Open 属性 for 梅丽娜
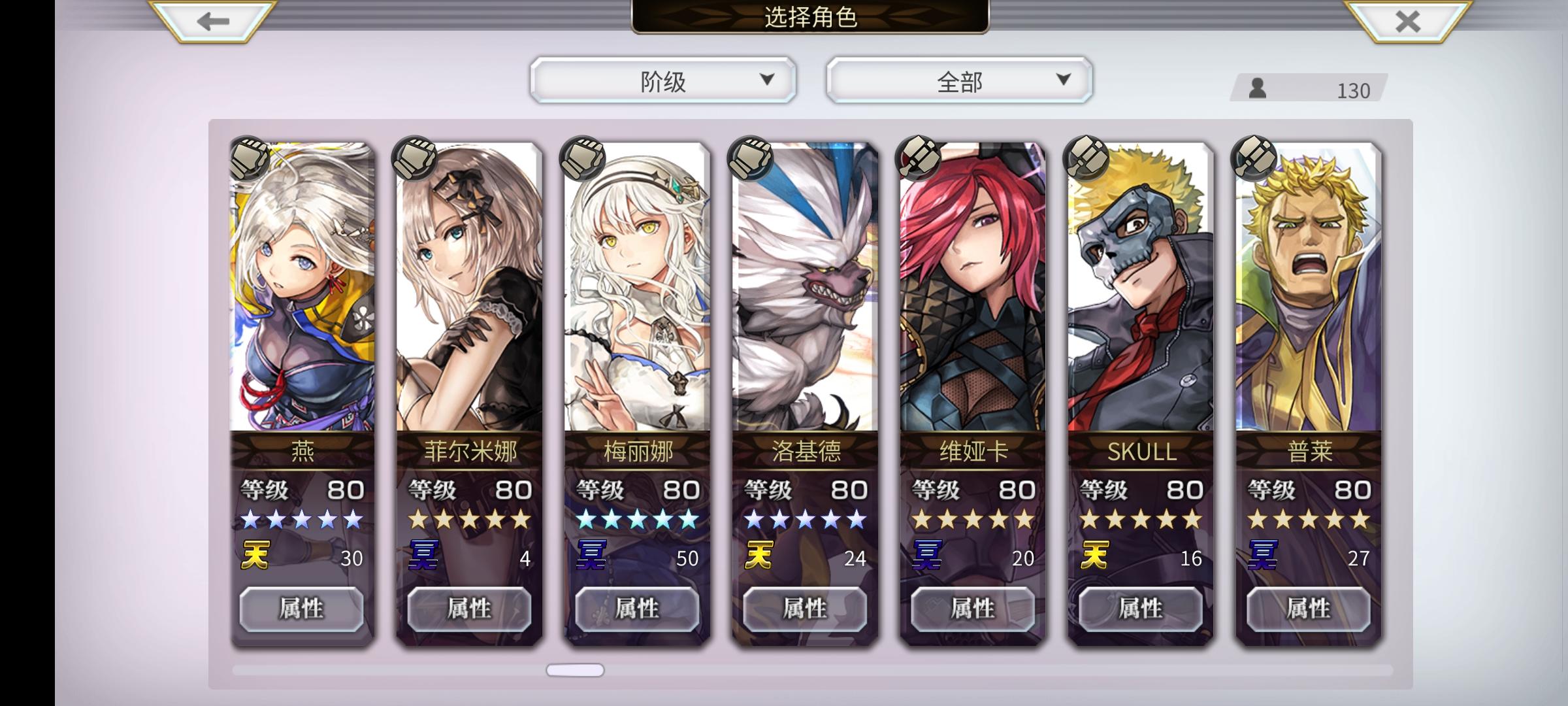 (x=637, y=609)
